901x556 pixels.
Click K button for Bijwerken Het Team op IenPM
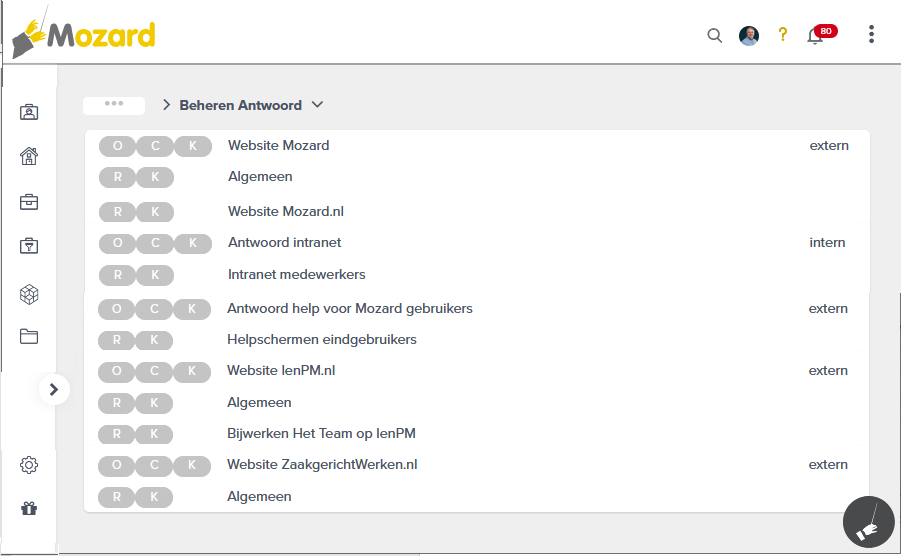154,434
